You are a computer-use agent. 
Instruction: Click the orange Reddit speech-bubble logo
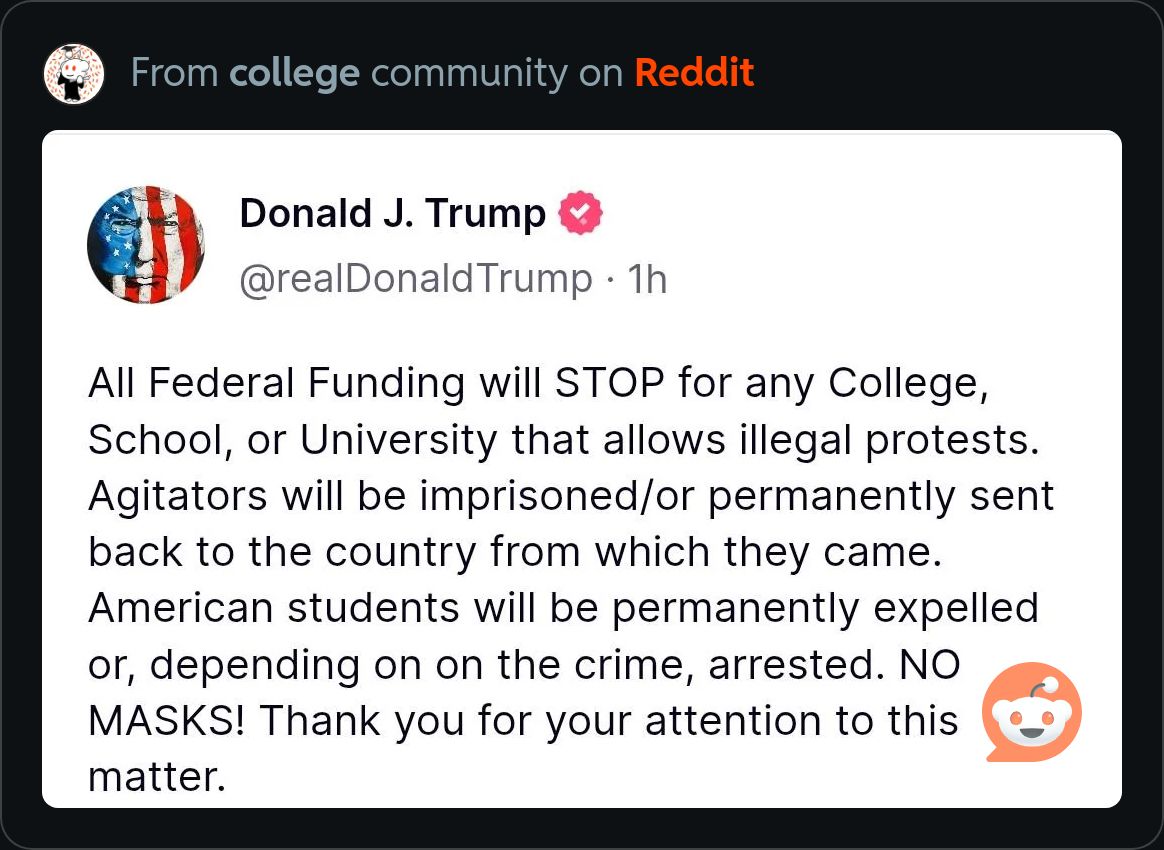[1031, 712]
